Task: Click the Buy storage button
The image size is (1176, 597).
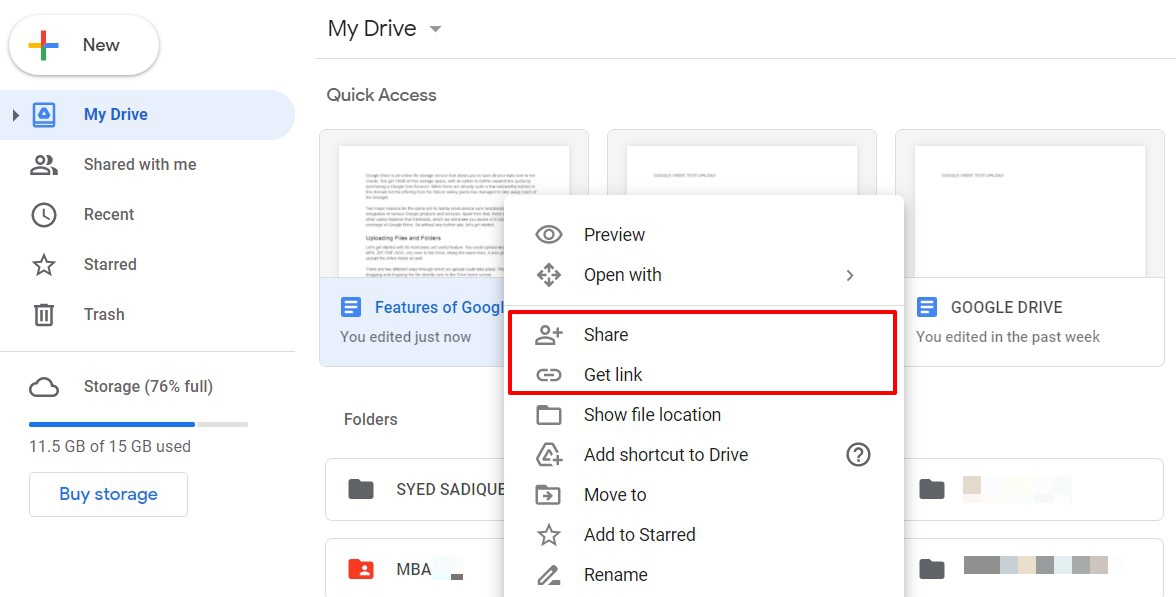Action: pyautogui.click(x=108, y=494)
